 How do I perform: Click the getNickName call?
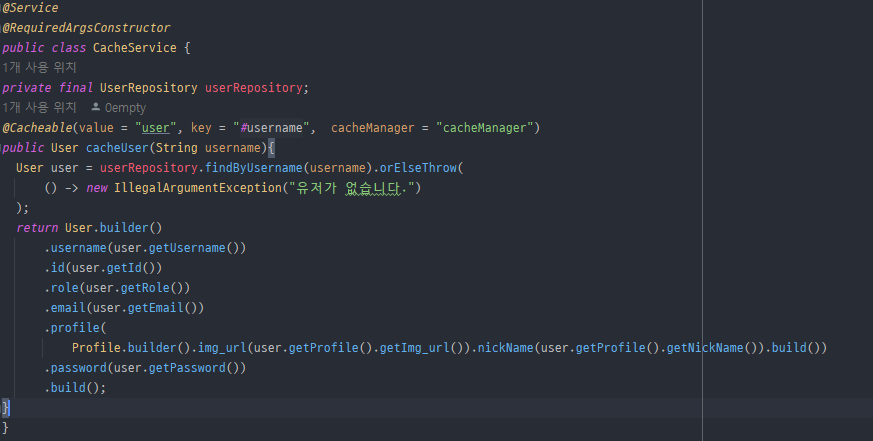[705, 349]
